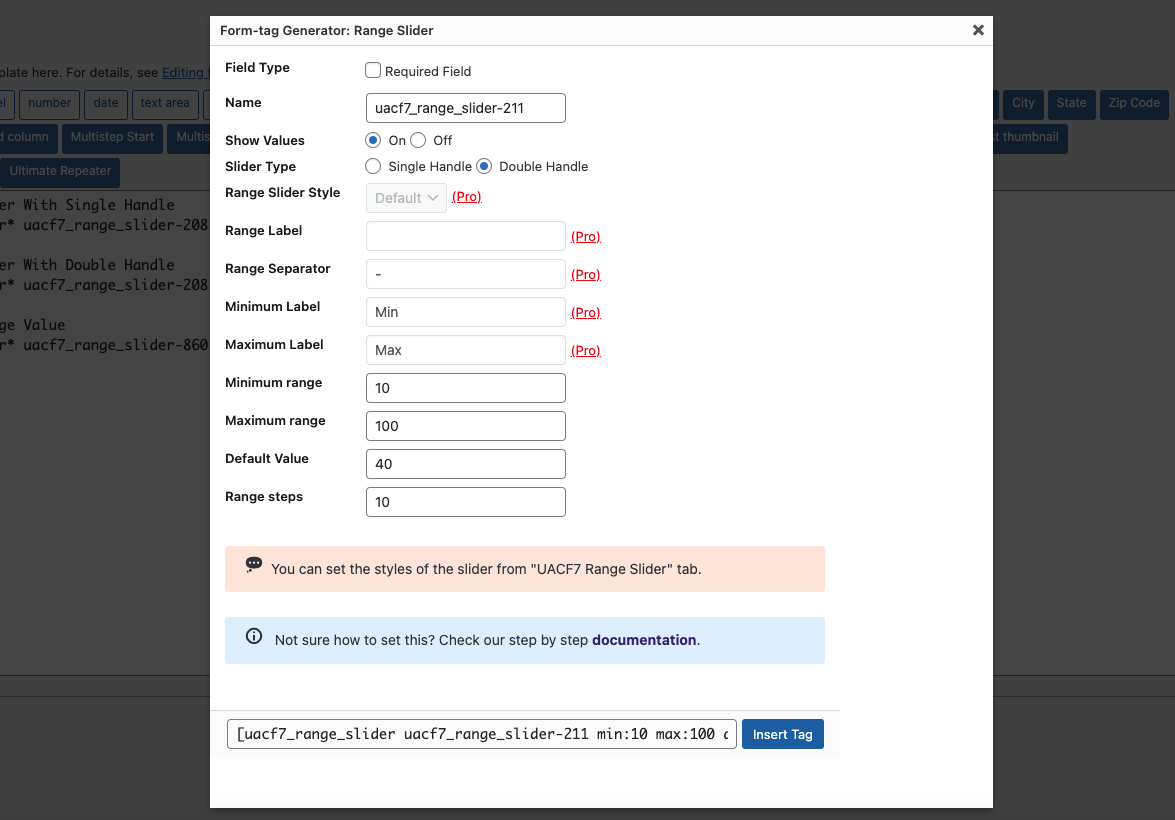Insert a date form-tag
The width and height of the screenshot is (1175, 820).
pyautogui.click(x=105, y=103)
